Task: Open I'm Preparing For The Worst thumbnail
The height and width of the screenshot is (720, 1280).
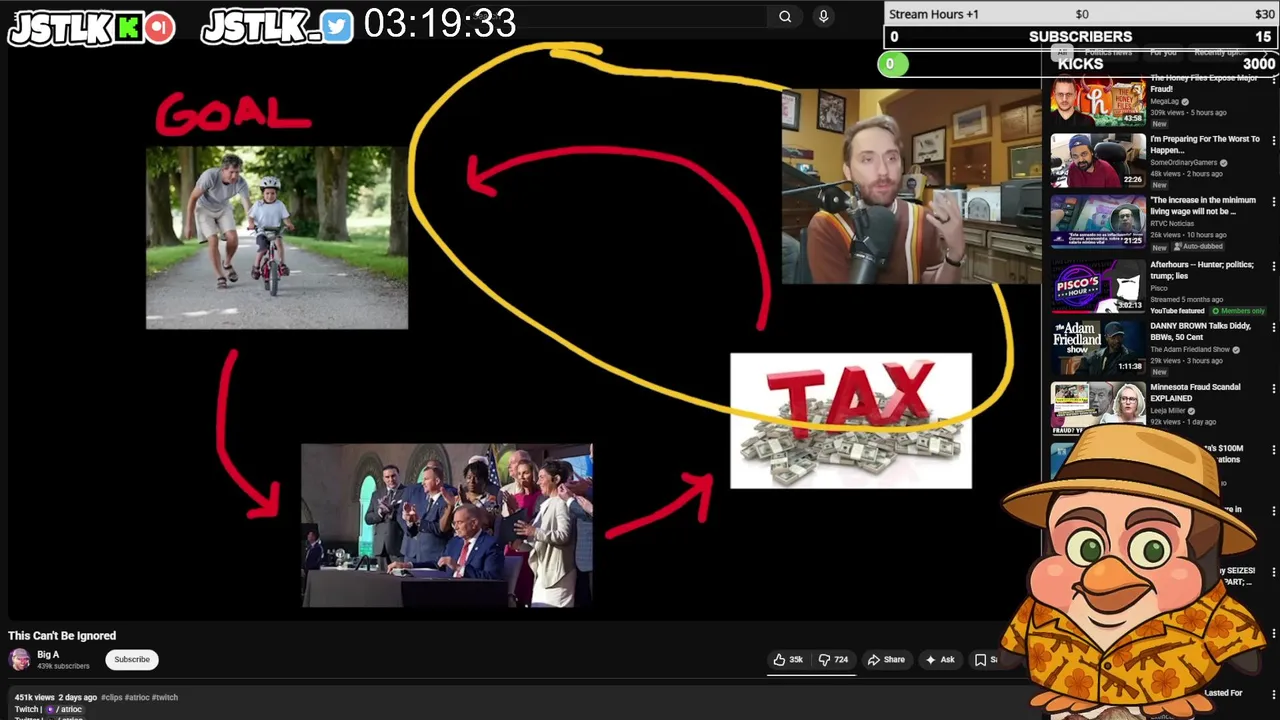Action: click(x=1098, y=160)
